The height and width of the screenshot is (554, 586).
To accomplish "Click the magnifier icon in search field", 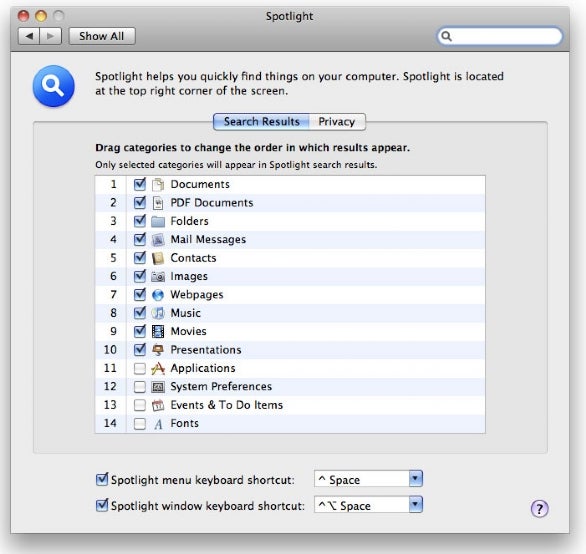I will (x=447, y=36).
